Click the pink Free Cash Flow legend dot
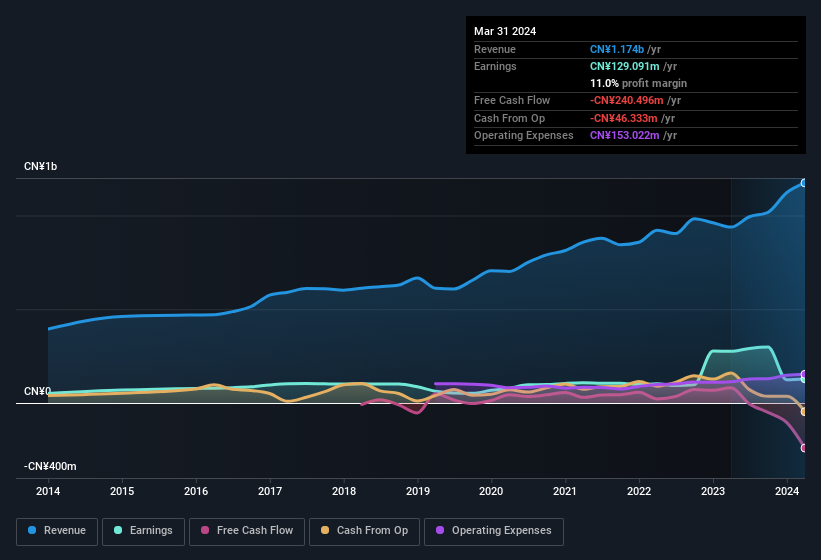This screenshot has height=560, width=821. [x=205, y=531]
